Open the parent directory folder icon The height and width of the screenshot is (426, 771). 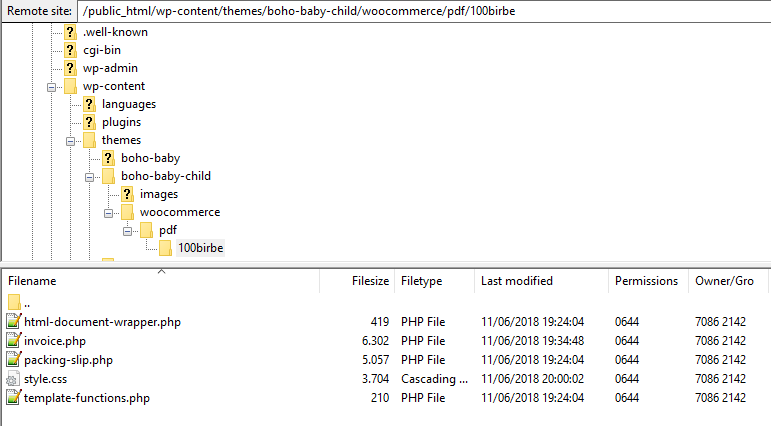(x=14, y=302)
